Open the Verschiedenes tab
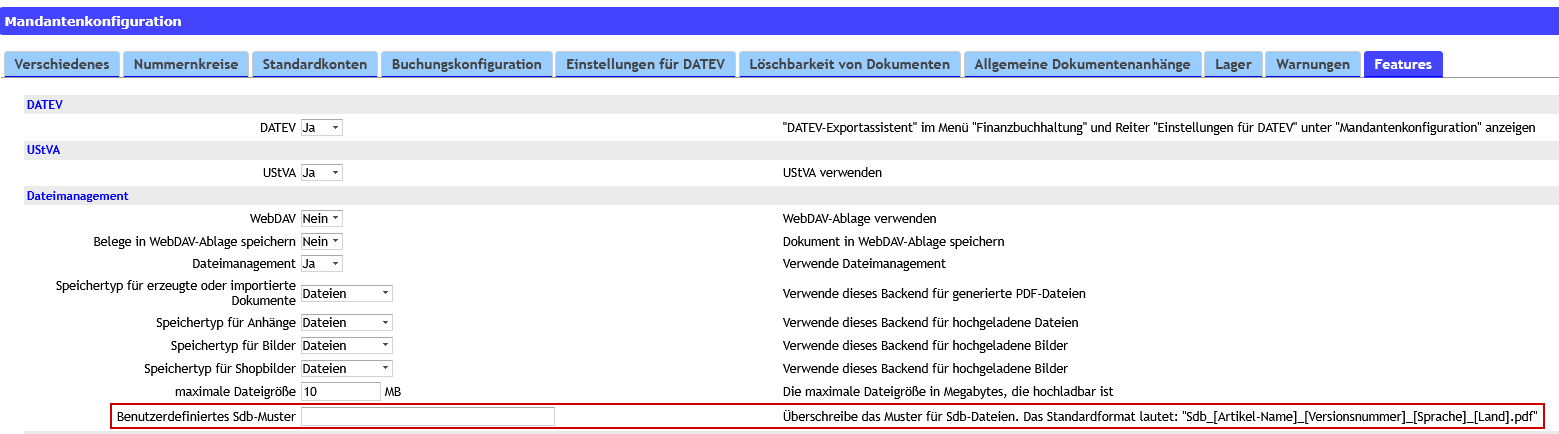Viewport: 1559px width, 434px height. pos(62,64)
